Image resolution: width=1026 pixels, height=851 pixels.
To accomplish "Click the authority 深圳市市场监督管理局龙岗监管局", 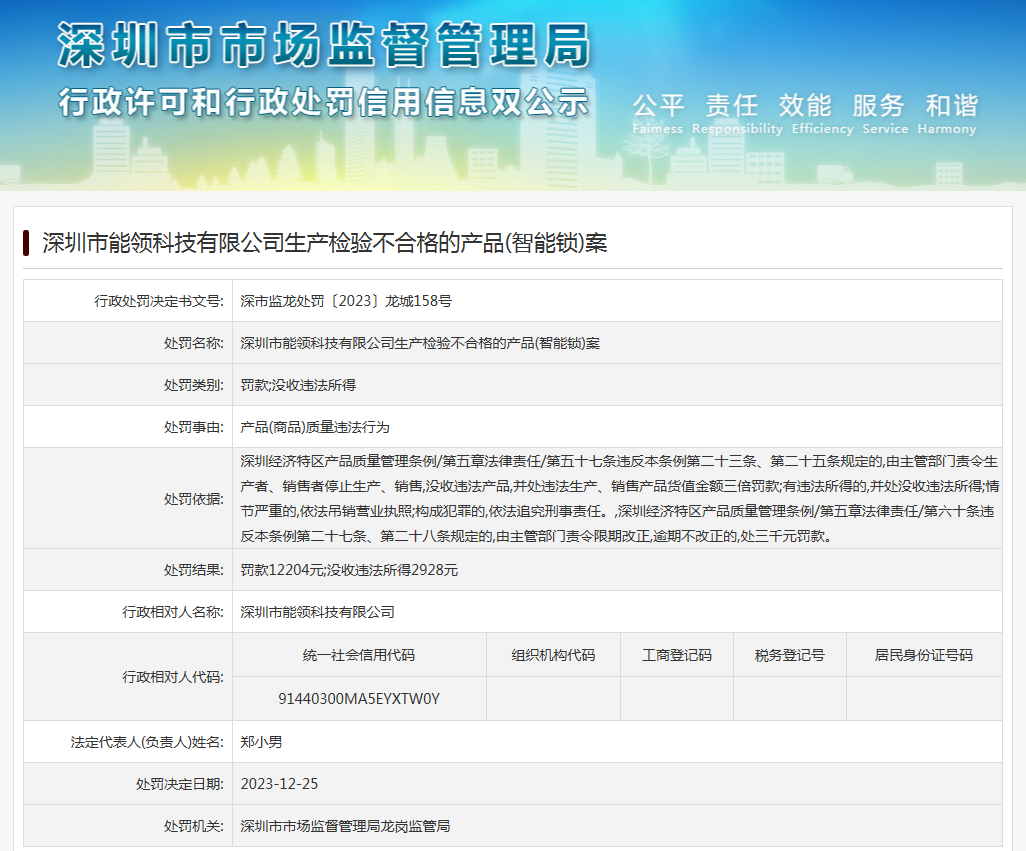I will pos(345,826).
